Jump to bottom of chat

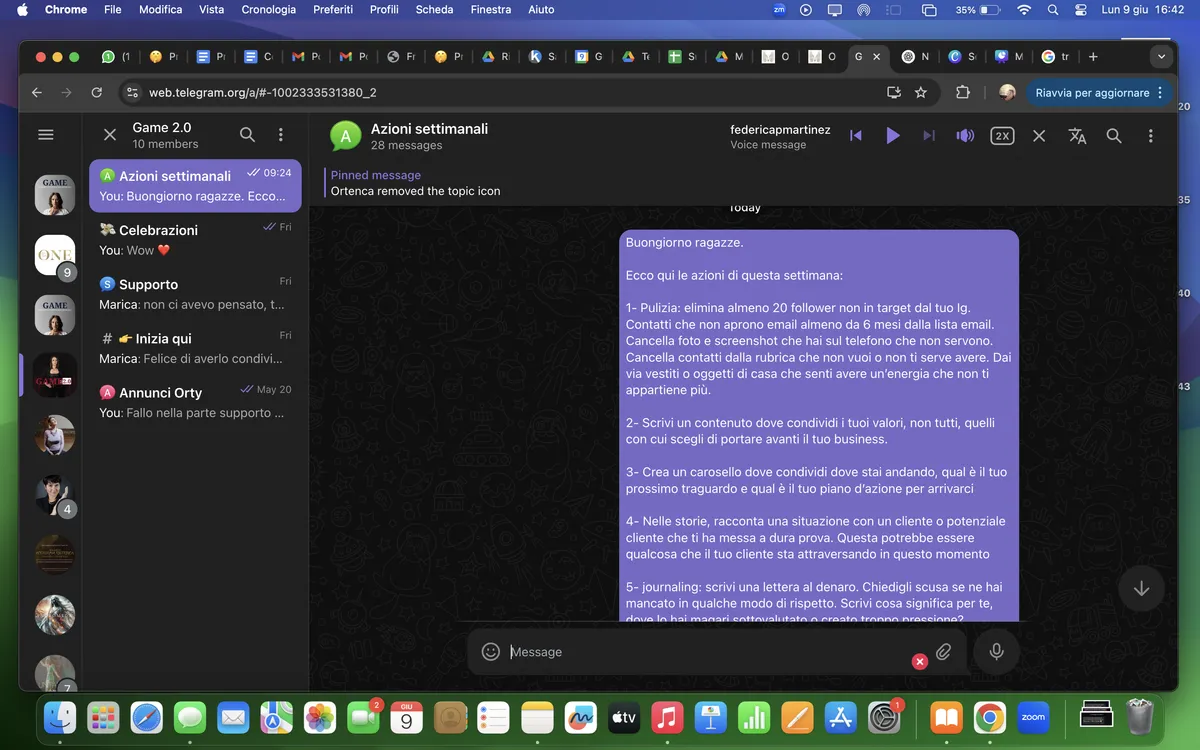[1141, 589]
